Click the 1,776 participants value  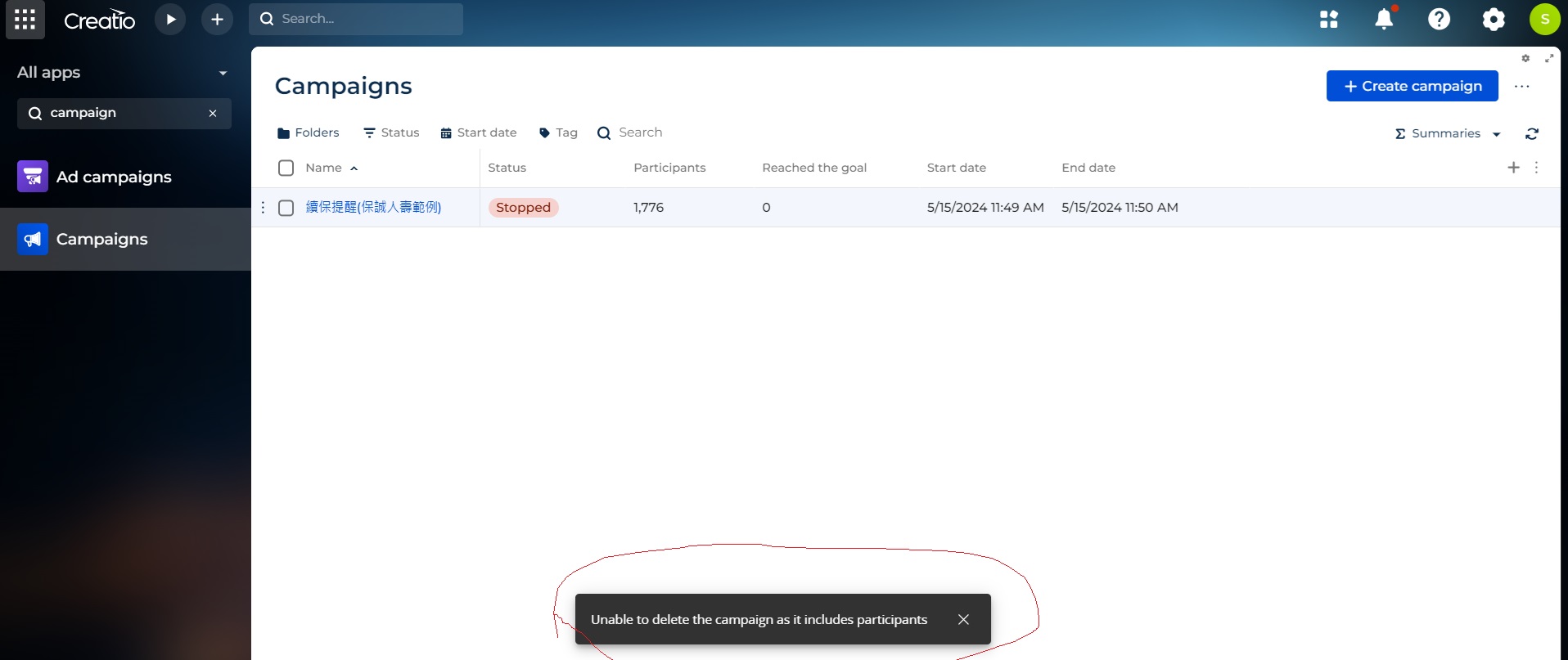(x=648, y=208)
